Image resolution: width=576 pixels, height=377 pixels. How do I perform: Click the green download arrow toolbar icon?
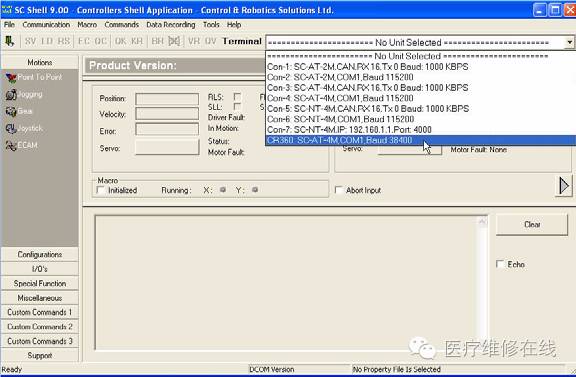click(10, 41)
